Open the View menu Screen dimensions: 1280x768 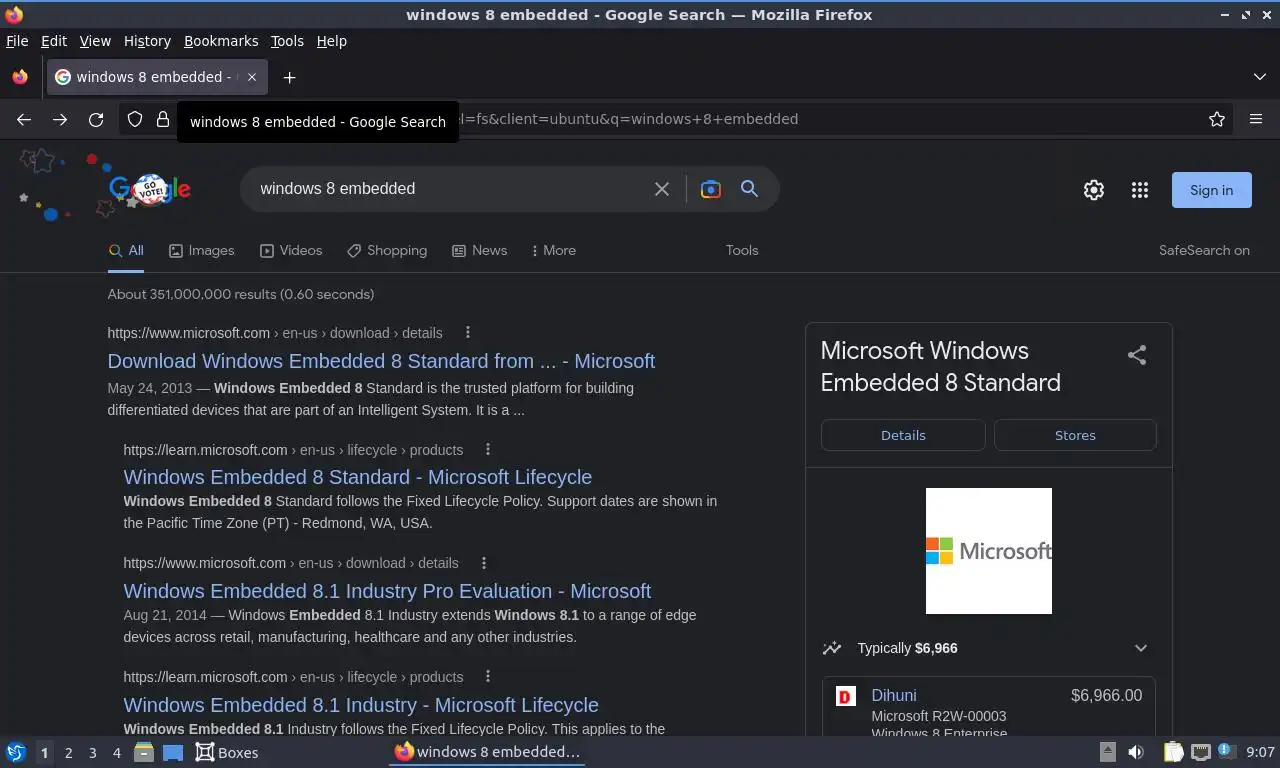[95, 41]
